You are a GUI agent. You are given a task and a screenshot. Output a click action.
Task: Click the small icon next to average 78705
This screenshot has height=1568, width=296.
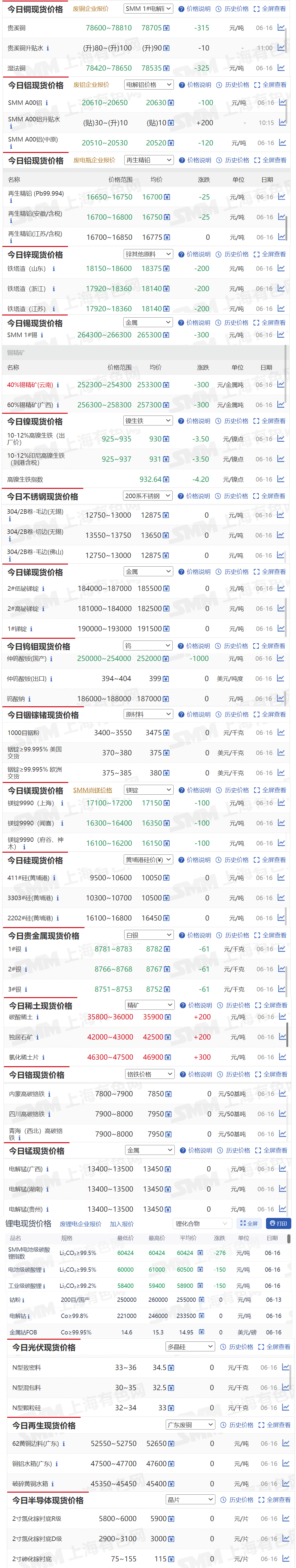(167, 28)
